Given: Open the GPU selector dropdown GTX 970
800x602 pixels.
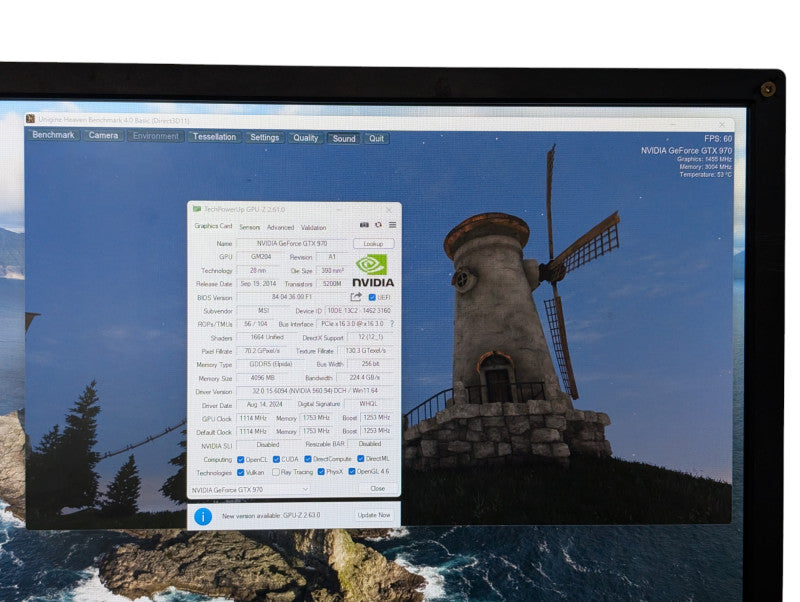Looking at the screenshot, I should (250, 490).
